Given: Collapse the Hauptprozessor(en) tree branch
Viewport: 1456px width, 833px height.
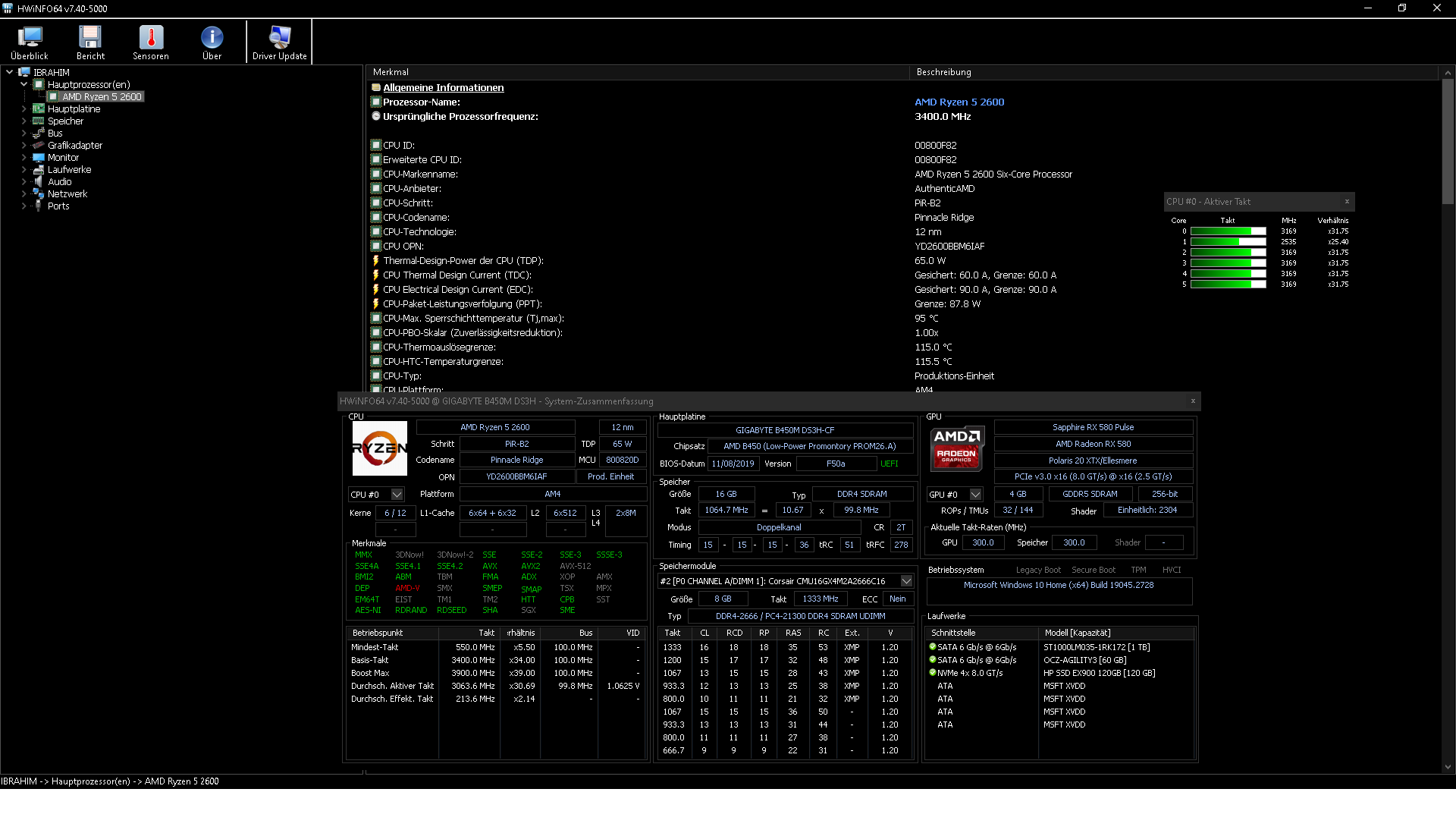Looking at the screenshot, I should [24, 85].
